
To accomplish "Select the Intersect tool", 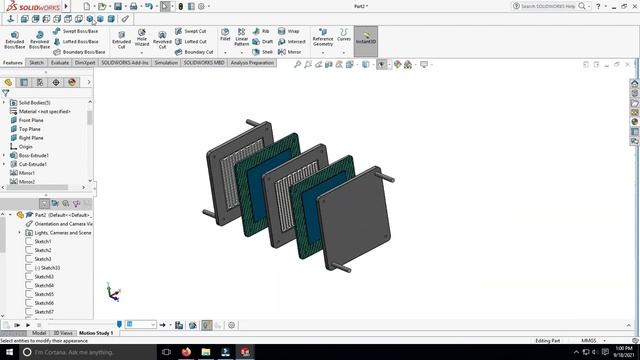I will [x=291, y=42].
